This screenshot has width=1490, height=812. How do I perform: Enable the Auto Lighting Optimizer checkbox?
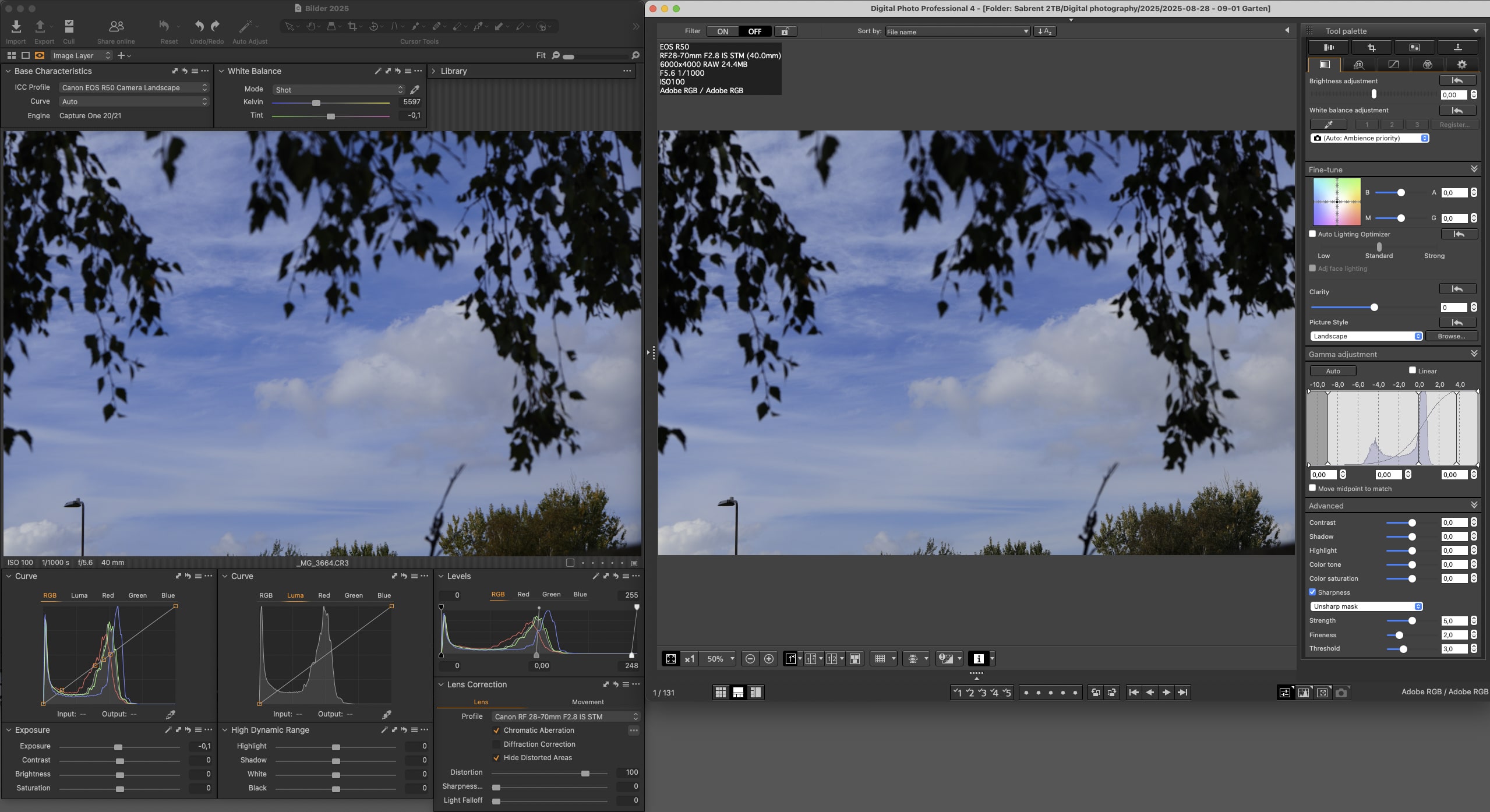[1312, 234]
